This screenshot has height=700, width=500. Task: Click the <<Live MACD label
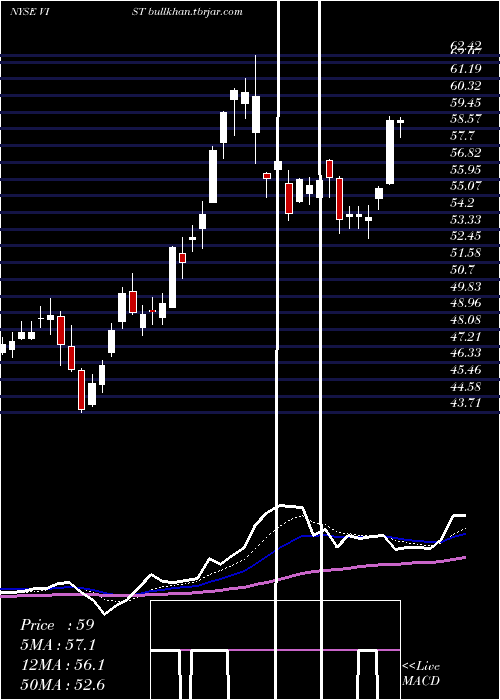[x=421, y=674]
